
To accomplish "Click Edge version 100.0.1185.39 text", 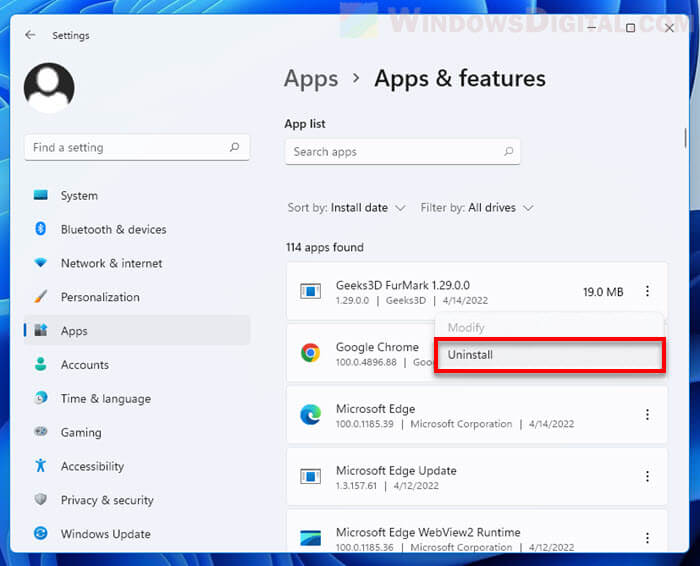I will coord(365,424).
